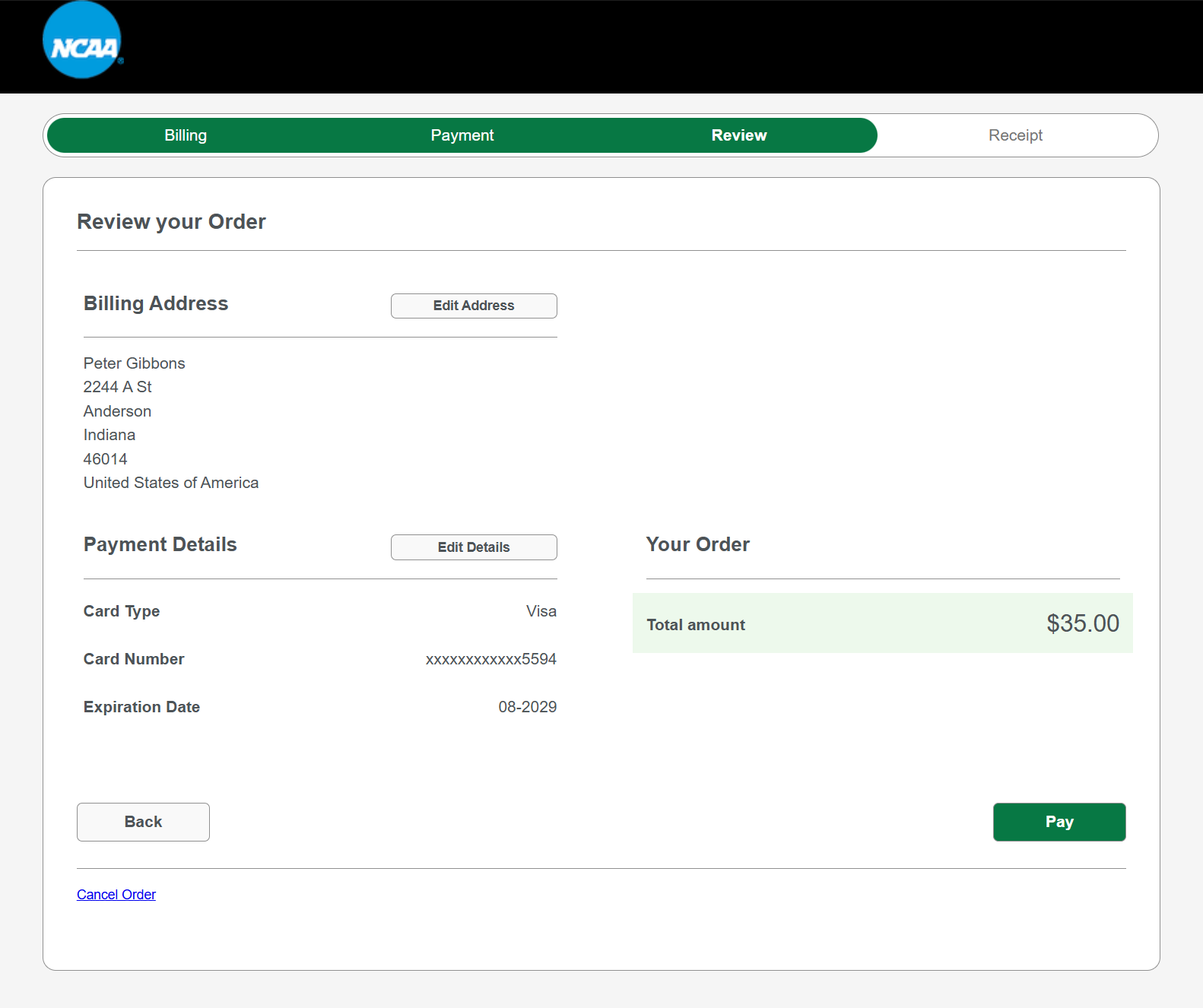Screen dimensions: 1203x1008
Task: Click the $35.00 total amount
Action: click(x=1083, y=623)
